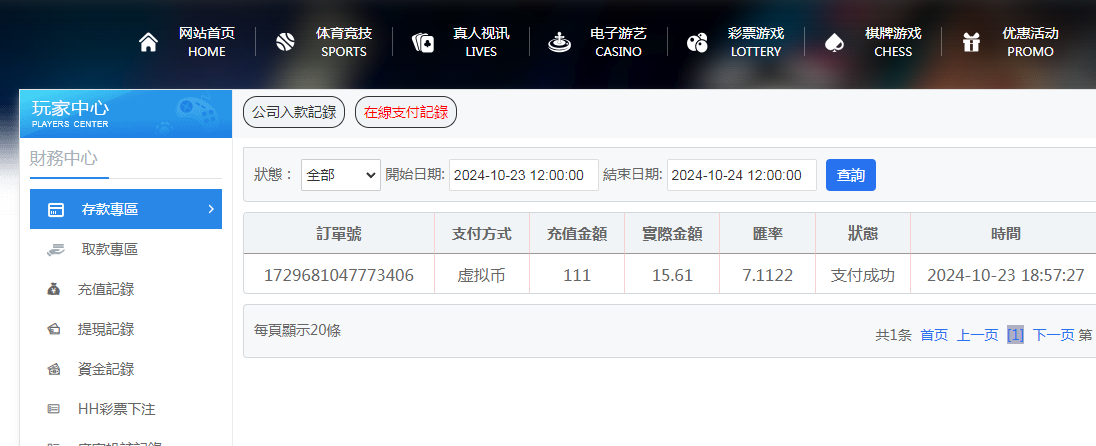Click the 開始日期 start date field
Screen dimensions: 1096x446
pos(523,175)
